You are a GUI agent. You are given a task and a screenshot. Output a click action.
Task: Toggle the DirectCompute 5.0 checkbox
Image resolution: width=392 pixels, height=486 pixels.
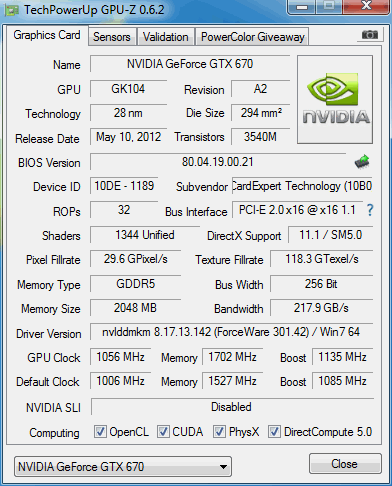tap(274, 431)
